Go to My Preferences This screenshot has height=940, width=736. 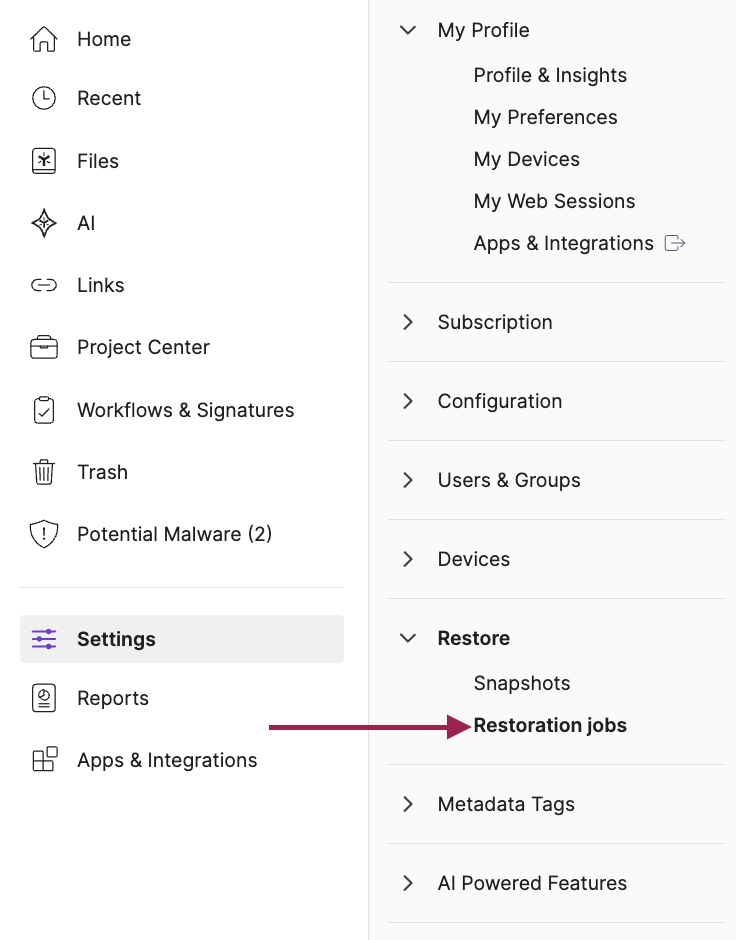(x=545, y=117)
